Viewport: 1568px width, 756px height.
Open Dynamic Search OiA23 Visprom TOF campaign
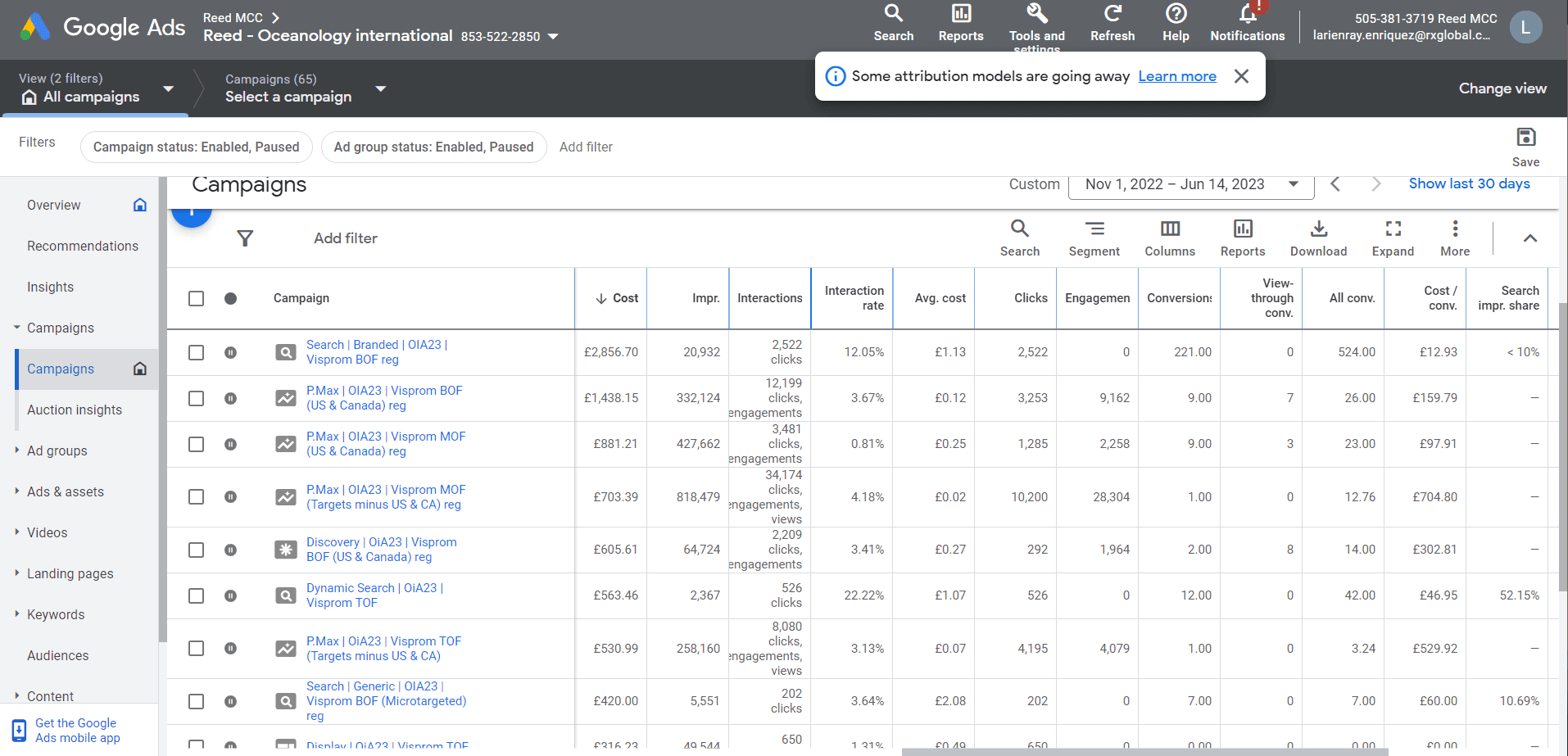(374, 595)
